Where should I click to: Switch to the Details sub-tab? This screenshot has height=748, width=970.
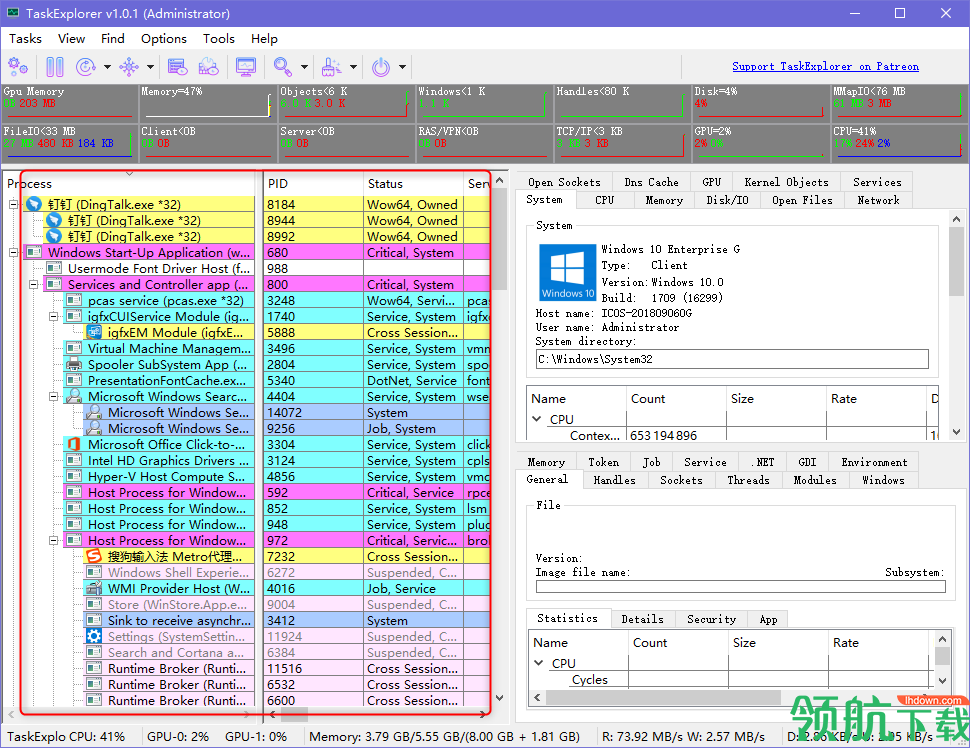pos(642,619)
